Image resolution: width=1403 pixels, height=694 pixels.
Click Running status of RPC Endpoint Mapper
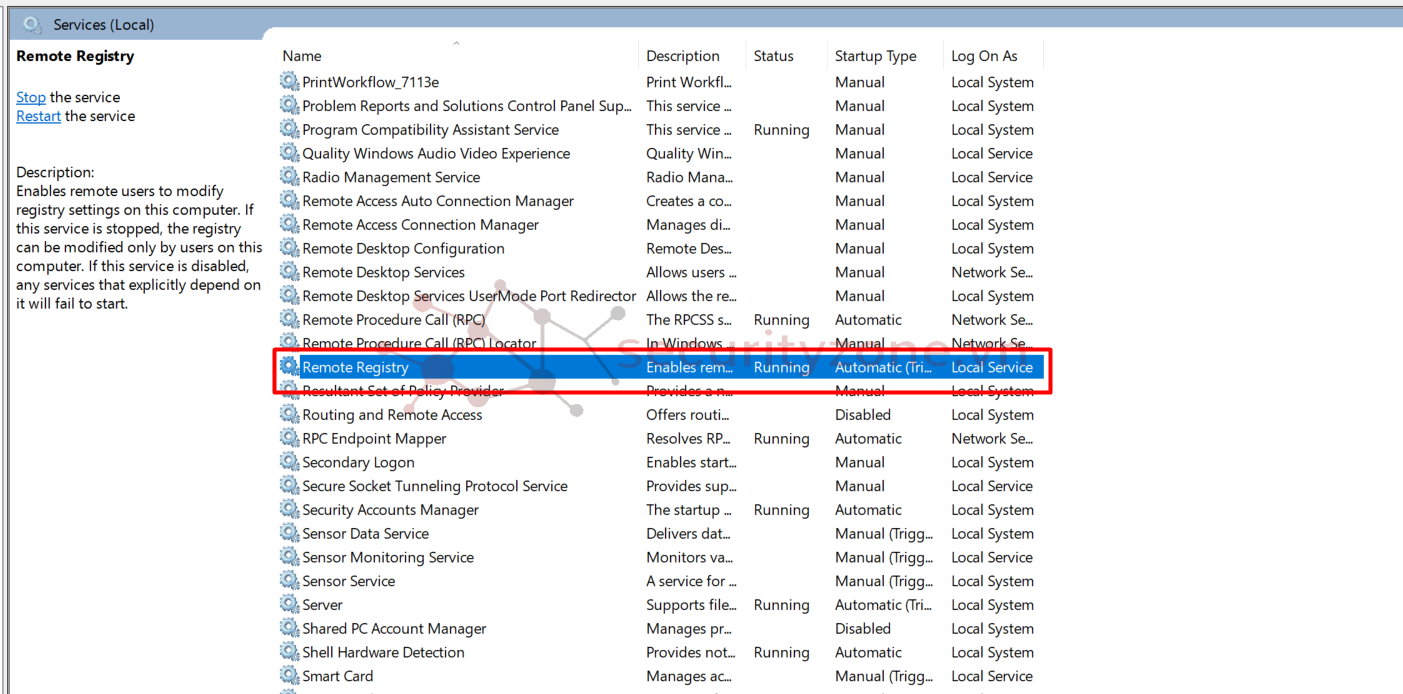[x=781, y=439]
